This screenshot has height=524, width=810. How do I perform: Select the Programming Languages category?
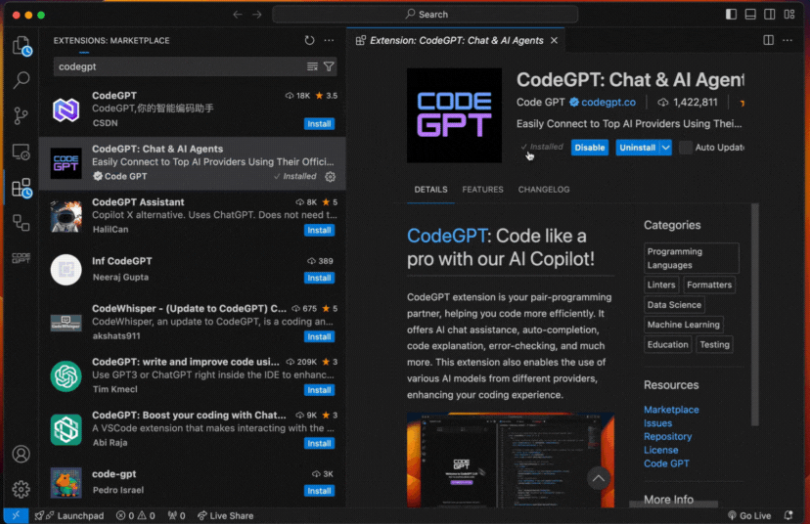691,258
